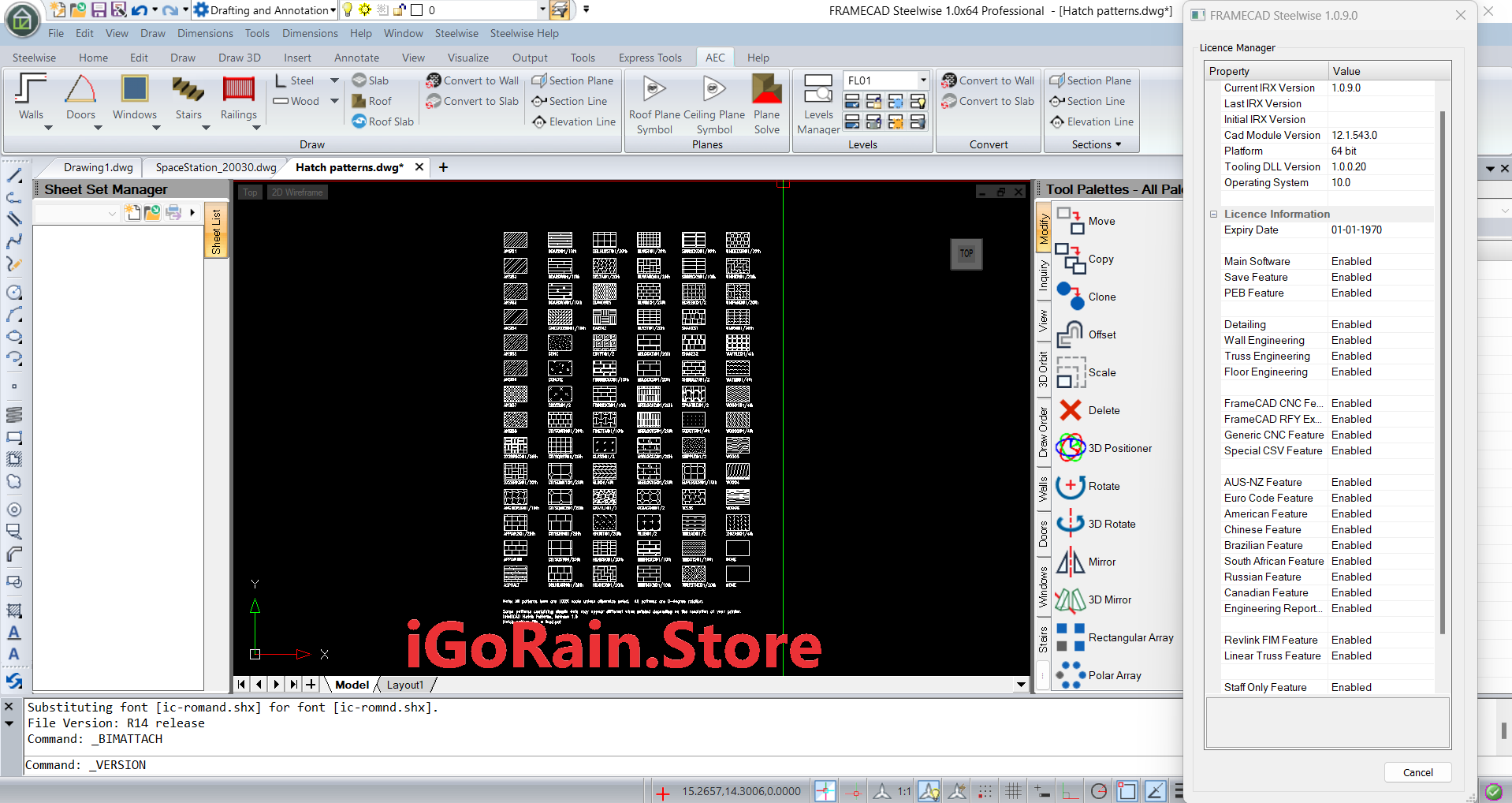Click Cancel in Licence Manager dialog
Image resolution: width=1512 pixels, height=803 pixels.
(x=1417, y=772)
